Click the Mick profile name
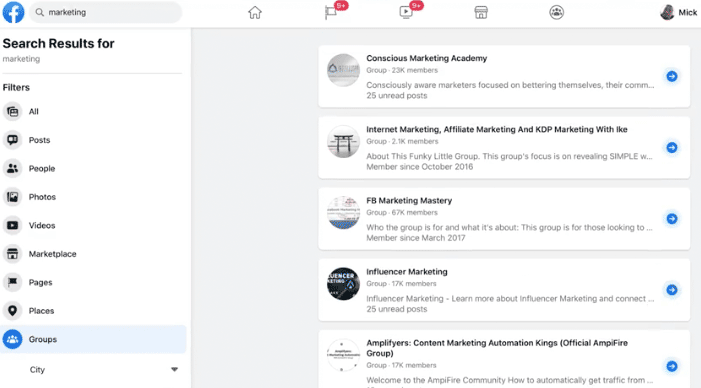 point(688,13)
